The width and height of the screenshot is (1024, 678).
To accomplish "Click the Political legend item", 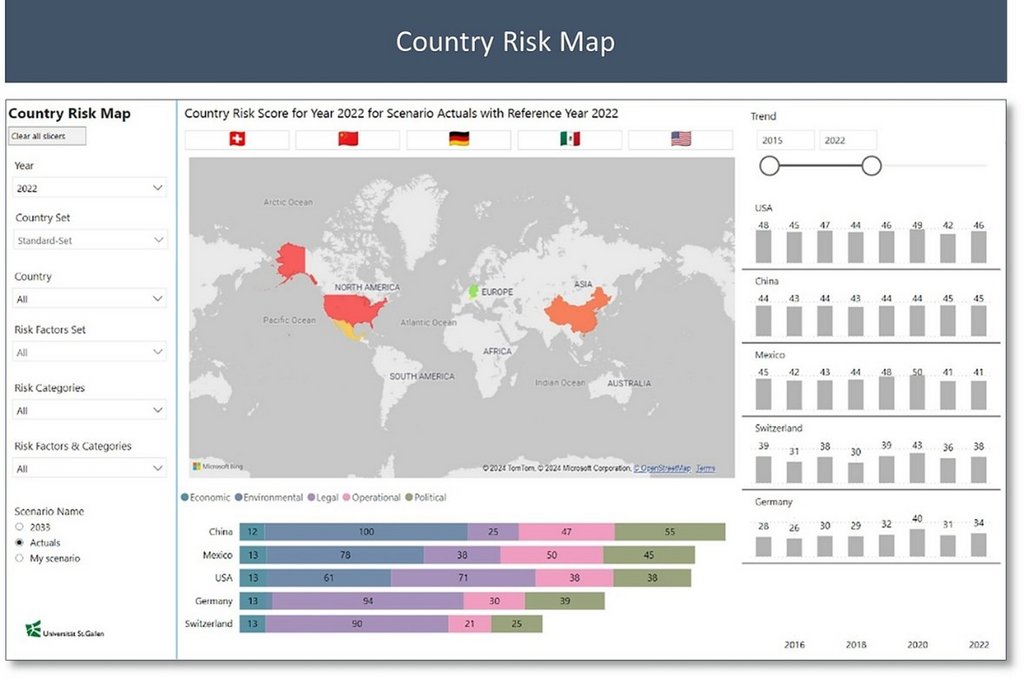I will pyautogui.click(x=426, y=498).
